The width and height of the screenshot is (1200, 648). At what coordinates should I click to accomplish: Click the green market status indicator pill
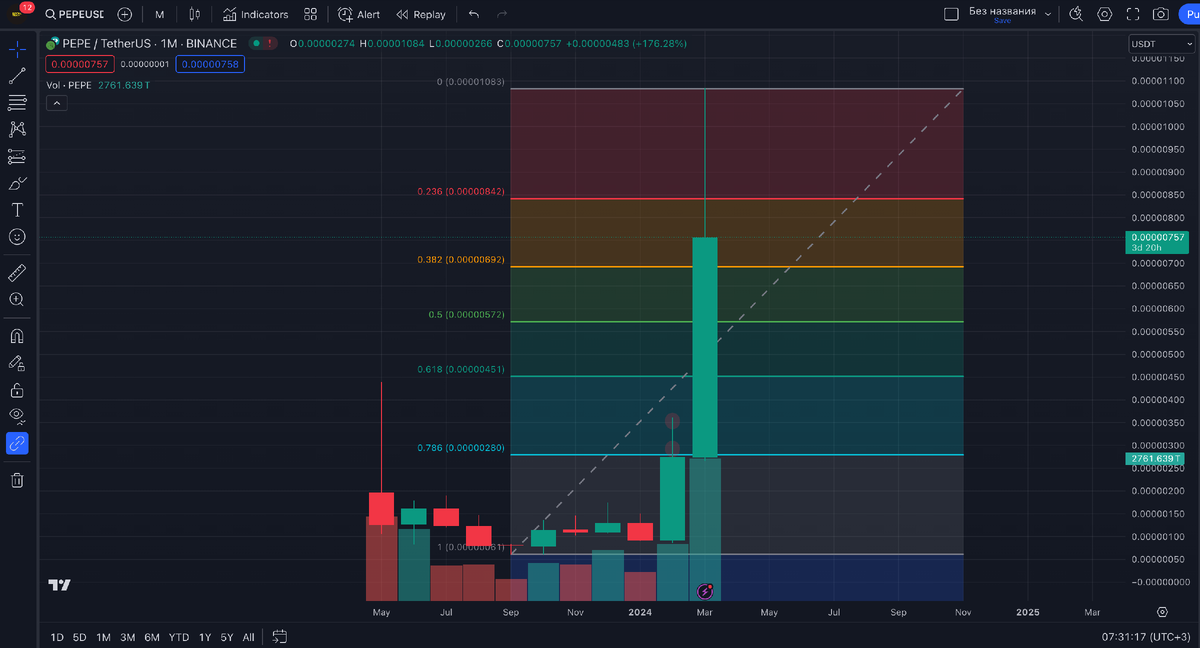click(x=261, y=43)
